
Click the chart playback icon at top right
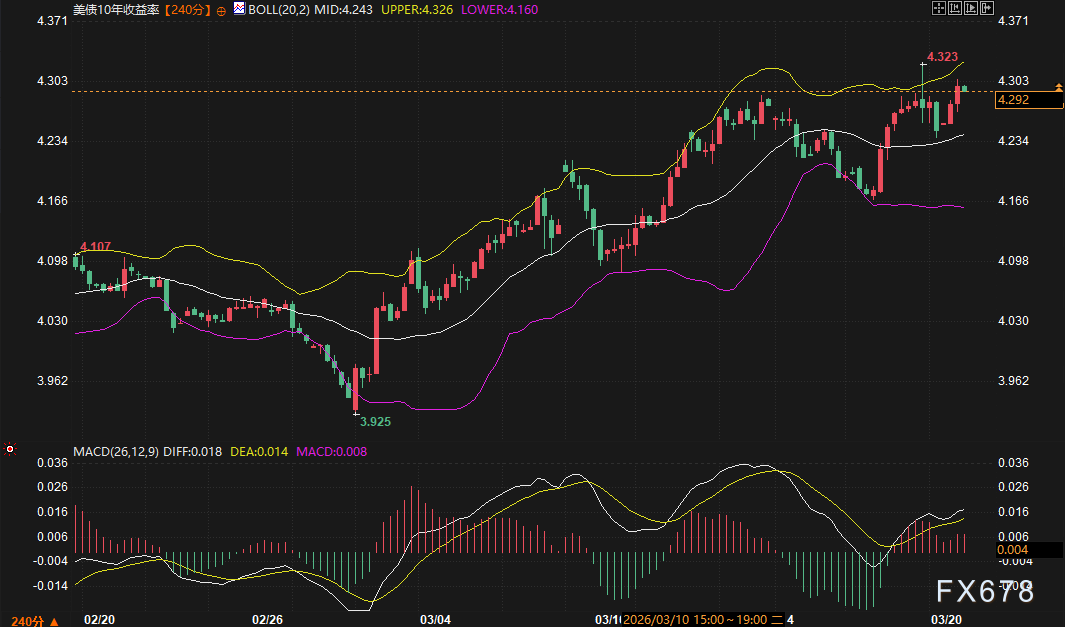coord(972,8)
